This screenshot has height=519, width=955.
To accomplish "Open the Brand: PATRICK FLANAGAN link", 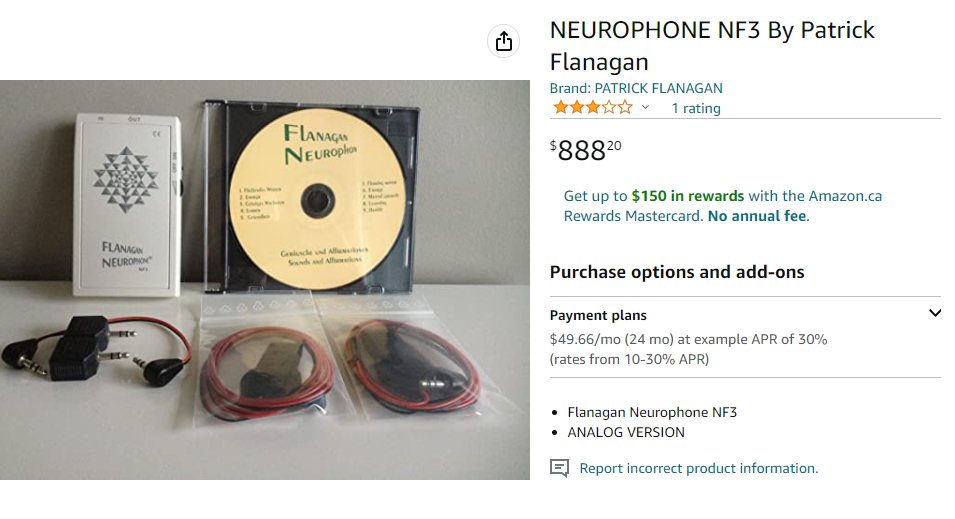I will tap(636, 88).
